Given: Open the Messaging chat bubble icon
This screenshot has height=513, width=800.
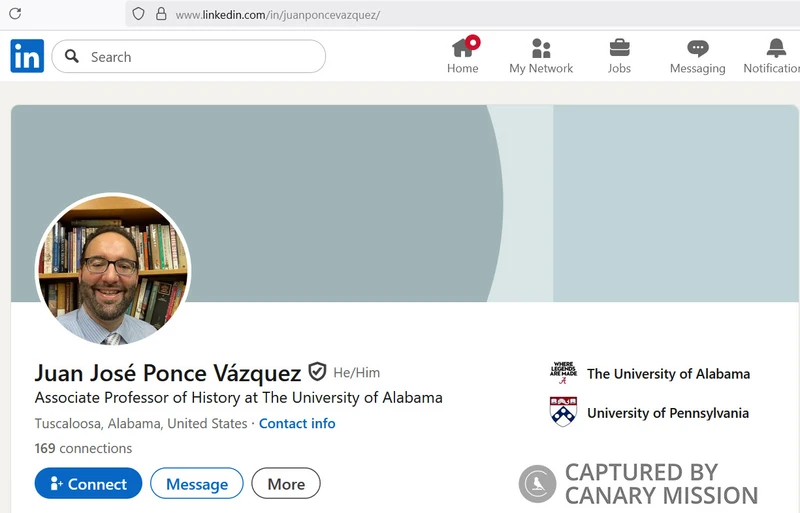Looking at the screenshot, I should click(697, 48).
